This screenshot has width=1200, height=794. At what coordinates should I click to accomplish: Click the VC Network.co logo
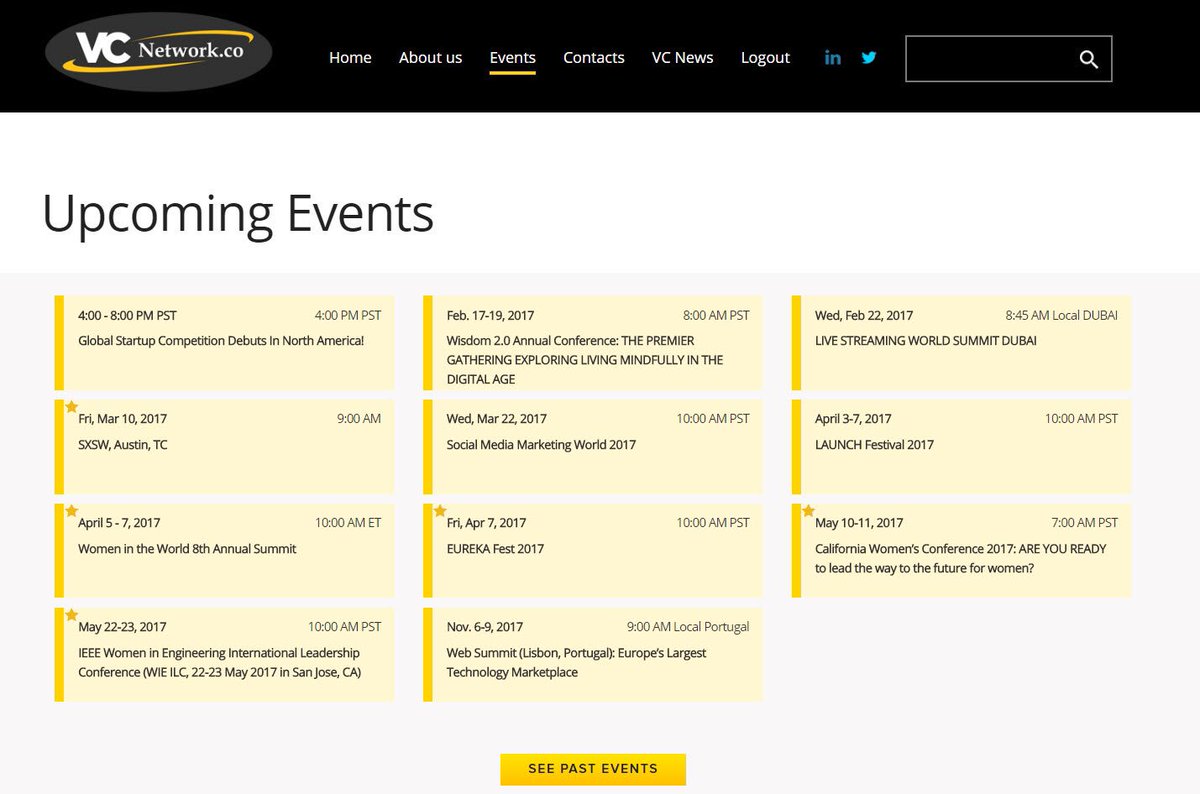(x=159, y=52)
